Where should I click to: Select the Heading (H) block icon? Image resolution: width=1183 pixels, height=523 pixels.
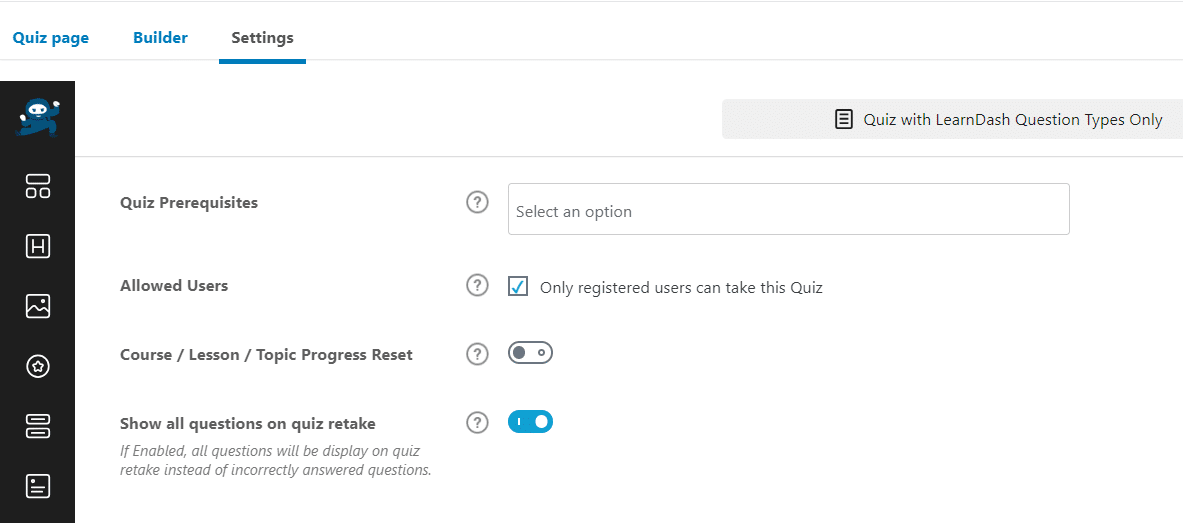(x=38, y=246)
